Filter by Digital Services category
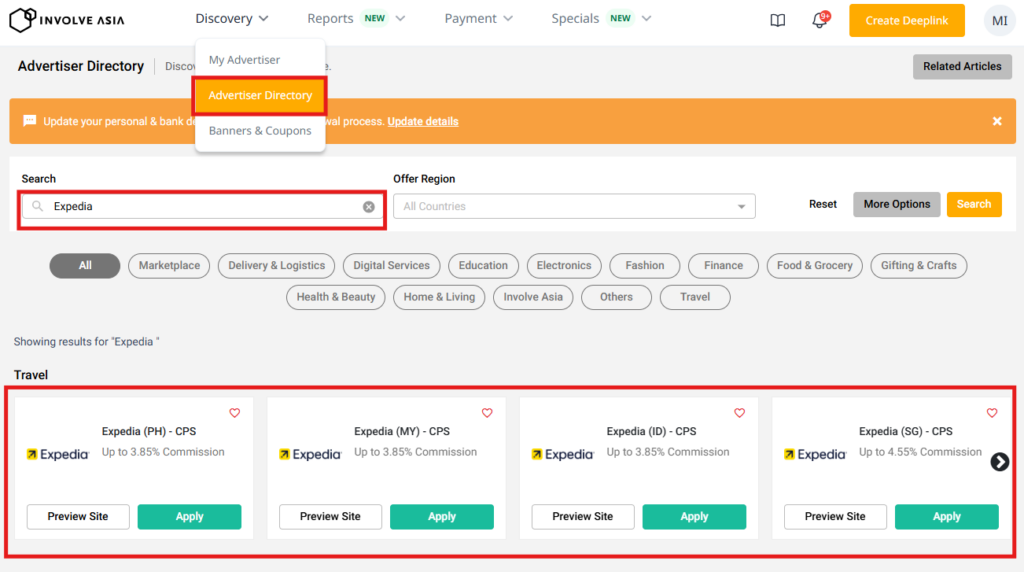This screenshot has height=572, width=1024. [391, 266]
